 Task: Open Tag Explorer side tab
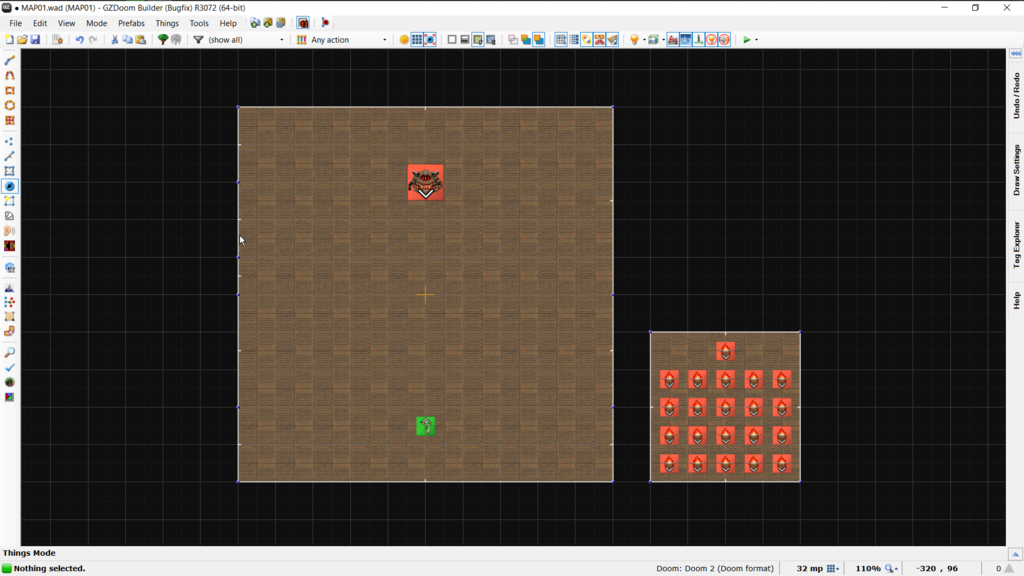(x=1016, y=245)
